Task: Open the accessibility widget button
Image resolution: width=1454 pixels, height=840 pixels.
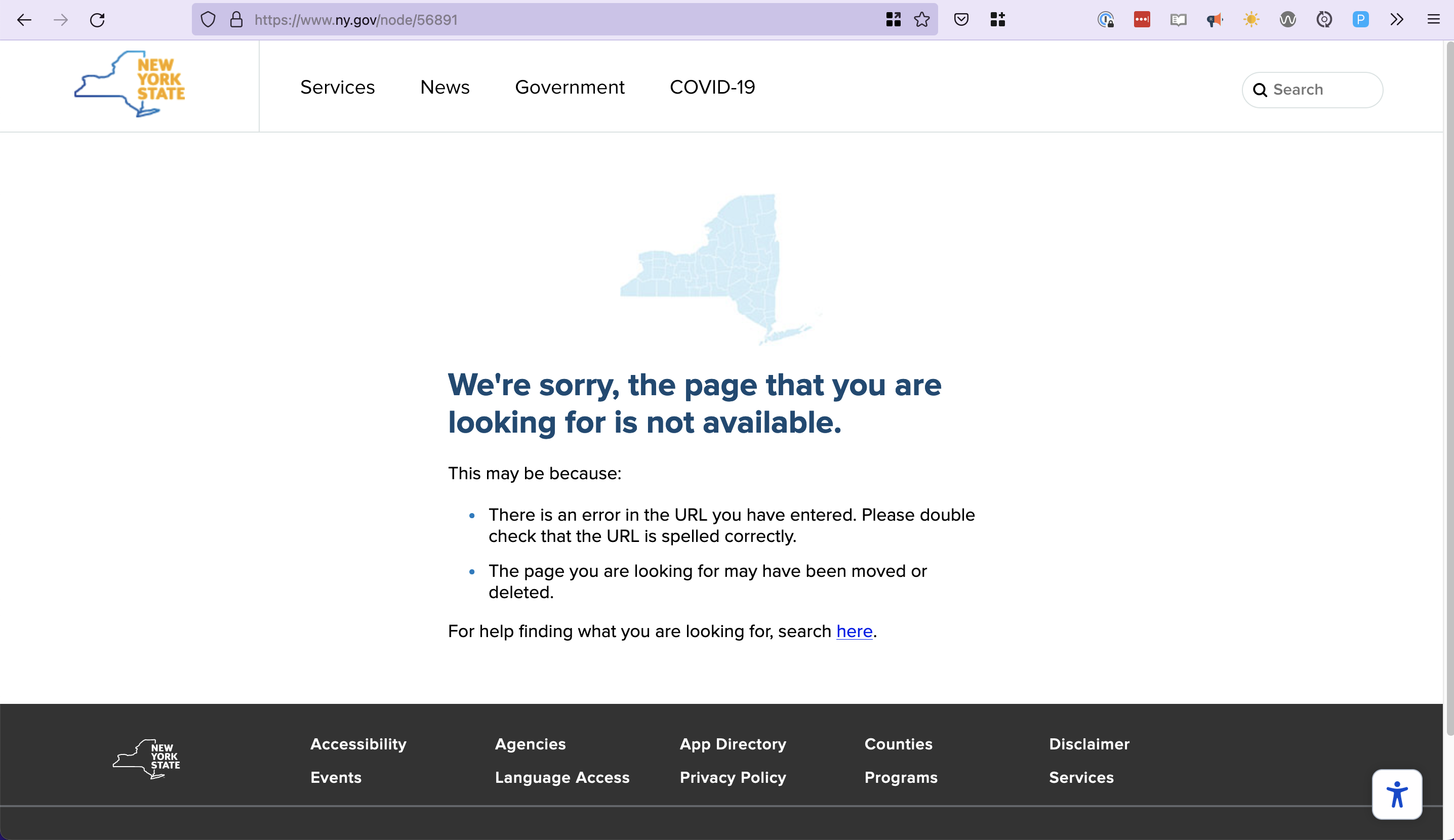Action: coord(1396,794)
